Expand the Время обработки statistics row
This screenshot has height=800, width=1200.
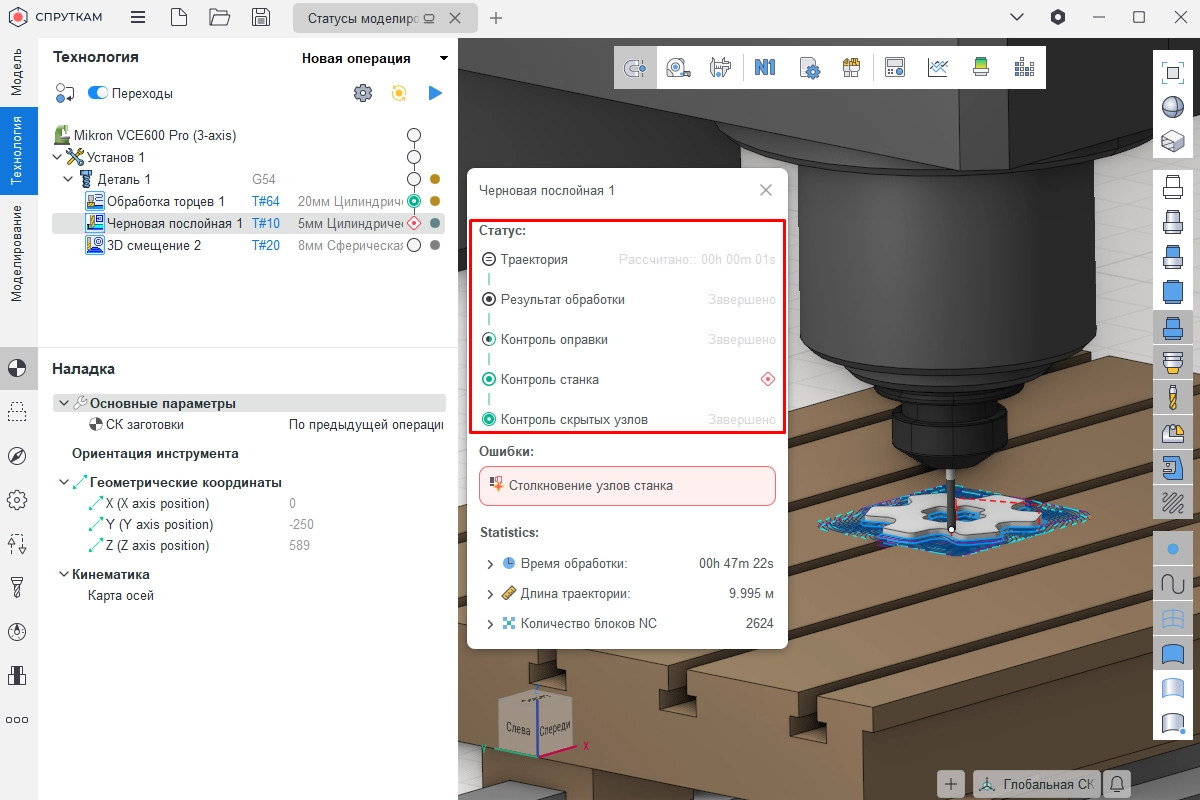click(490, 564)
